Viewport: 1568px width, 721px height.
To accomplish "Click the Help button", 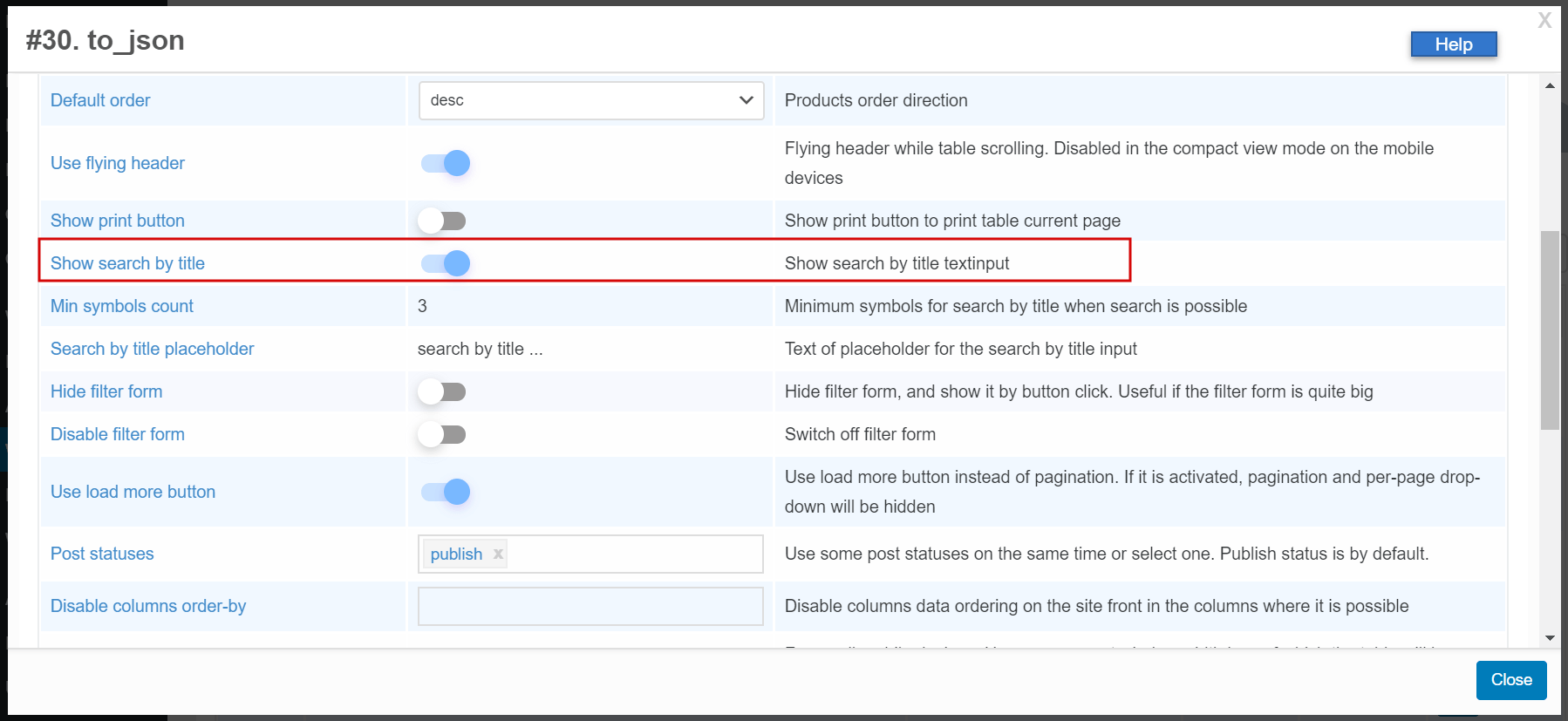I will coord(1454,44).
